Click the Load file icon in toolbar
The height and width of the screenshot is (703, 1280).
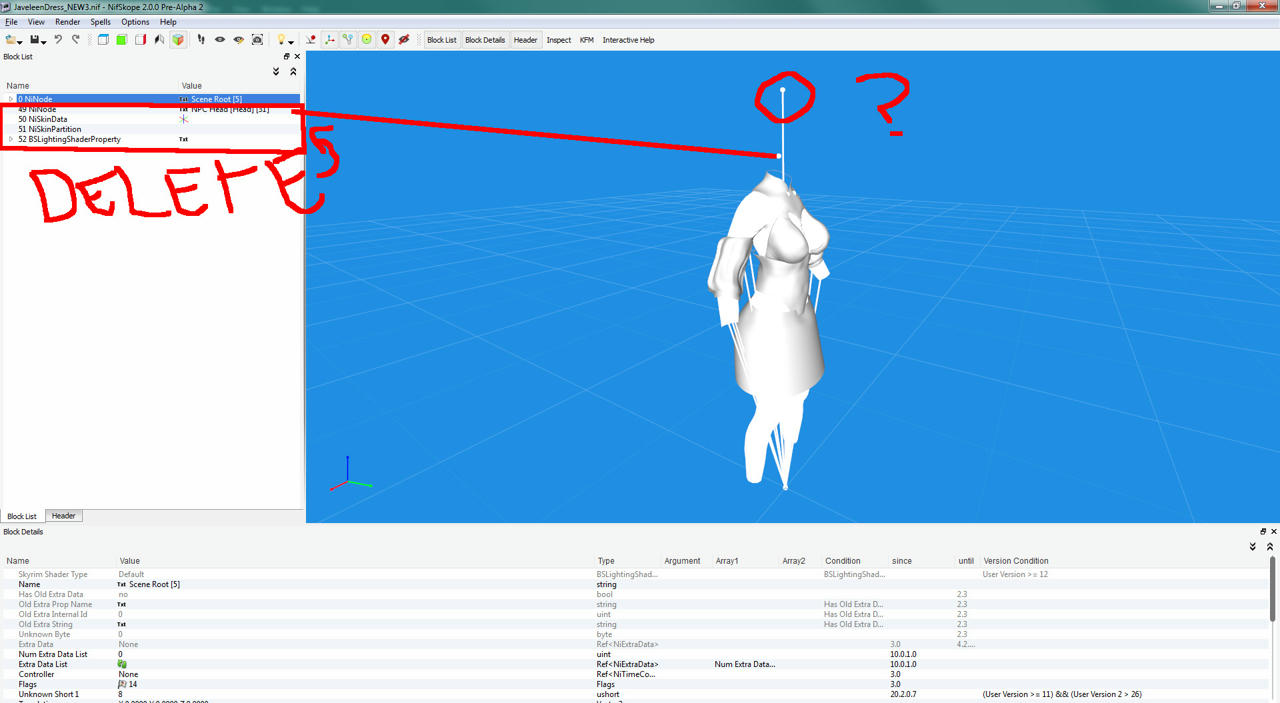[11, 40]
